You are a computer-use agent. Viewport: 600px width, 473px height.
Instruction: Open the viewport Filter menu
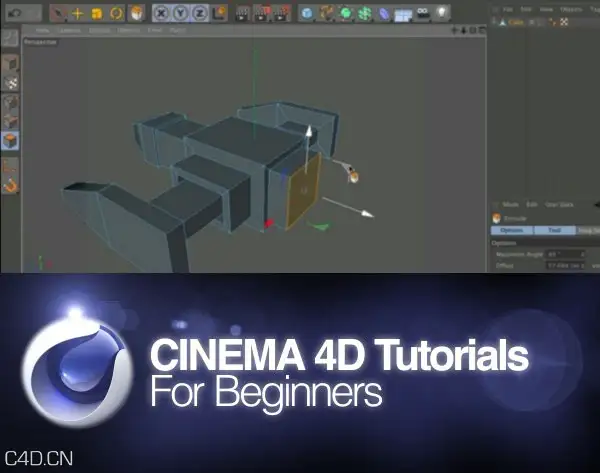click(x=155, y=30)
